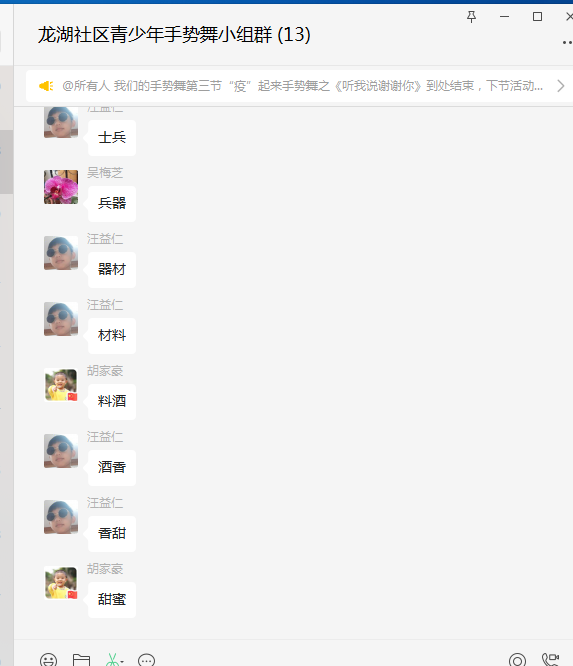Image resolution: width=573 pixels, height=666 pixels.
Task: Open the three-dots chat info menu
Action: 567,42
